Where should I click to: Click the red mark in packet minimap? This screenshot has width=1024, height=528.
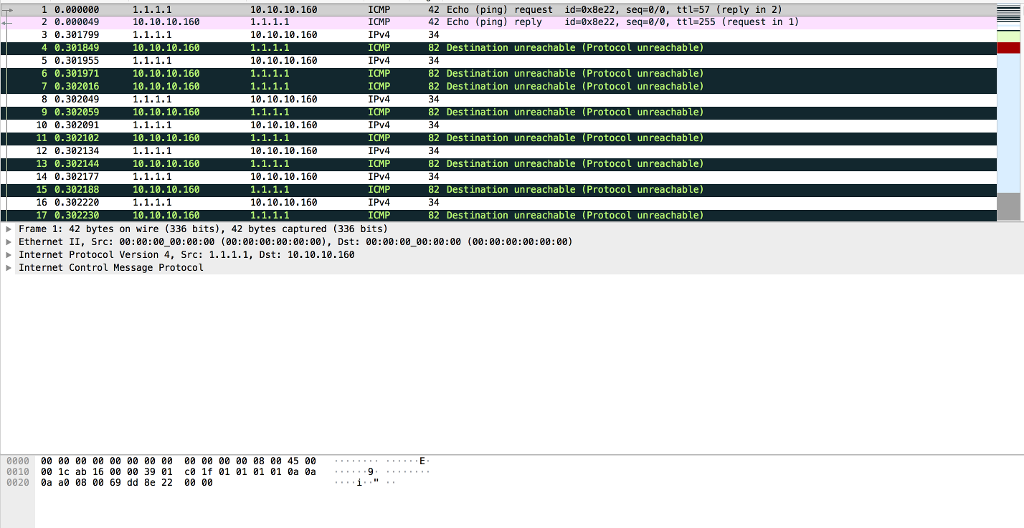[1009, 48]
